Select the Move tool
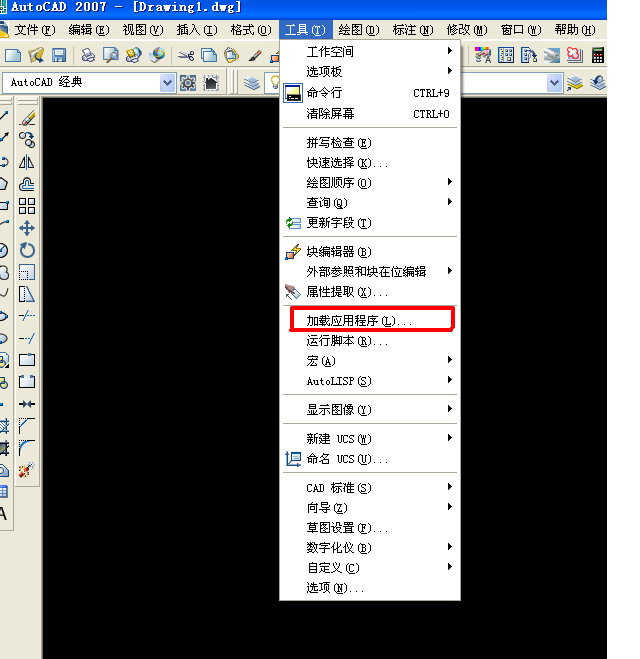Viewport: 640px width, 659px height. pyautogui.click(x=27, y=228)
